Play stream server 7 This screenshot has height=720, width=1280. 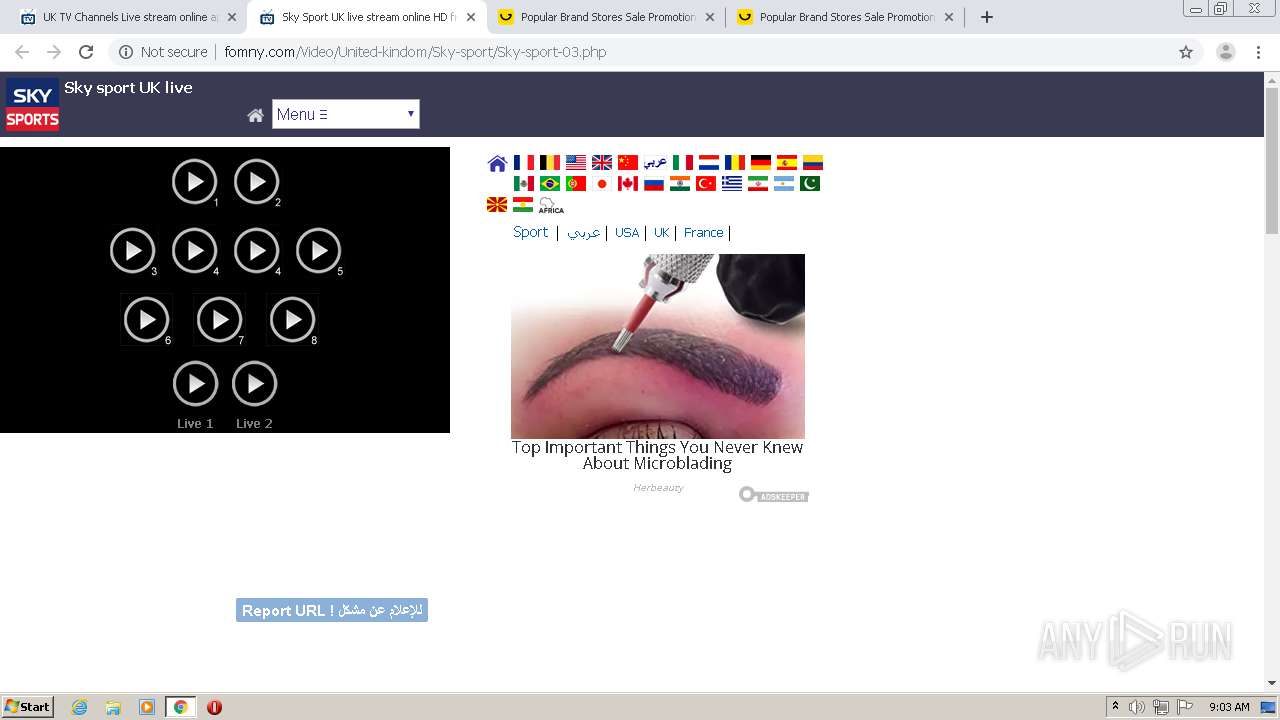pos(220,320)
